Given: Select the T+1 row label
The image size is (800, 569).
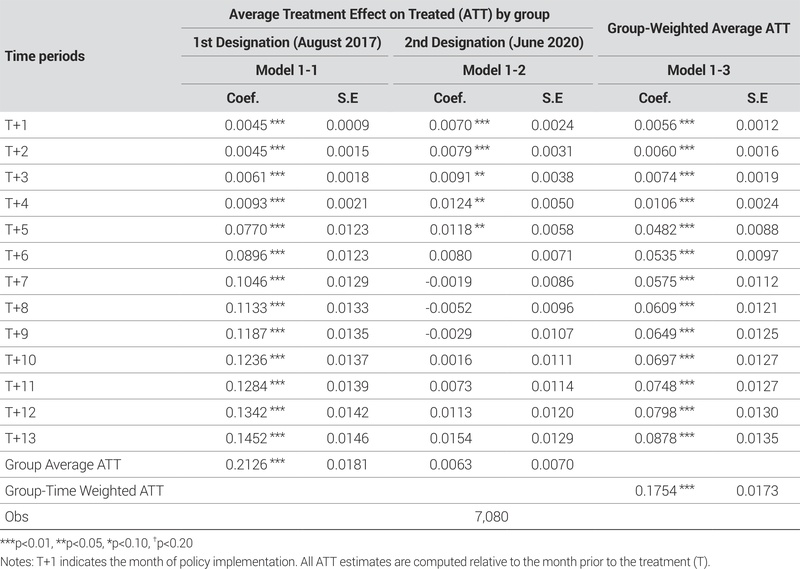Looking at the screenshot, I should pos(19,125).
